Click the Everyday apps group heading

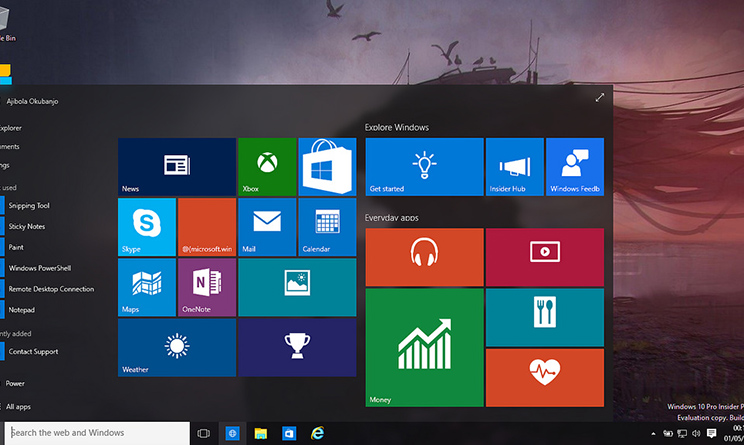tap(391, 218)
